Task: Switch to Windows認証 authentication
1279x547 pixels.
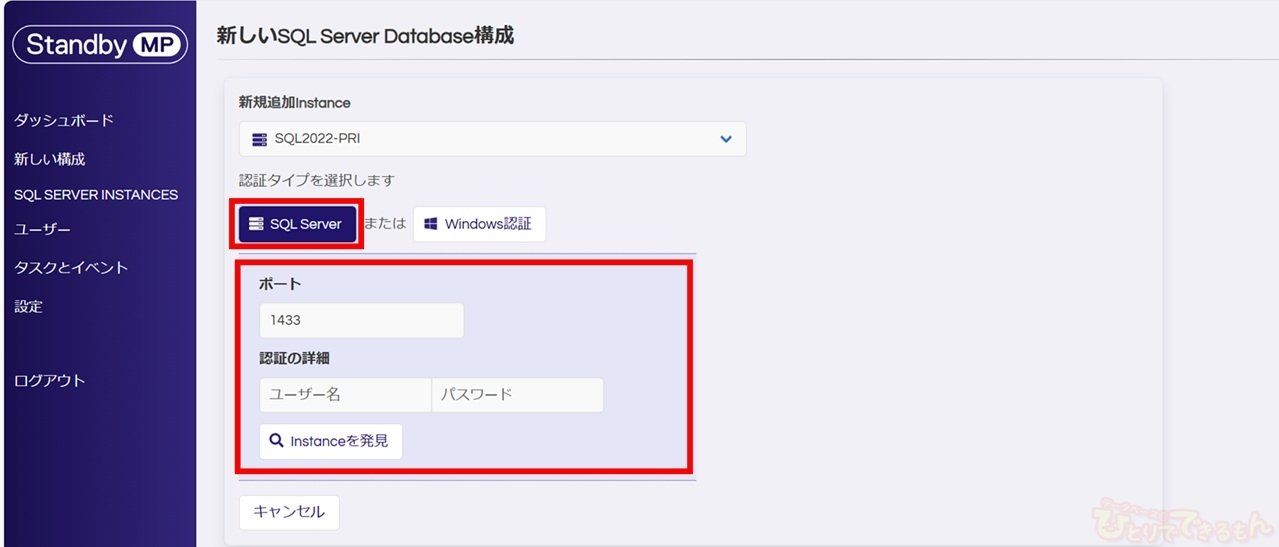Action: click(x=479, y=224)
